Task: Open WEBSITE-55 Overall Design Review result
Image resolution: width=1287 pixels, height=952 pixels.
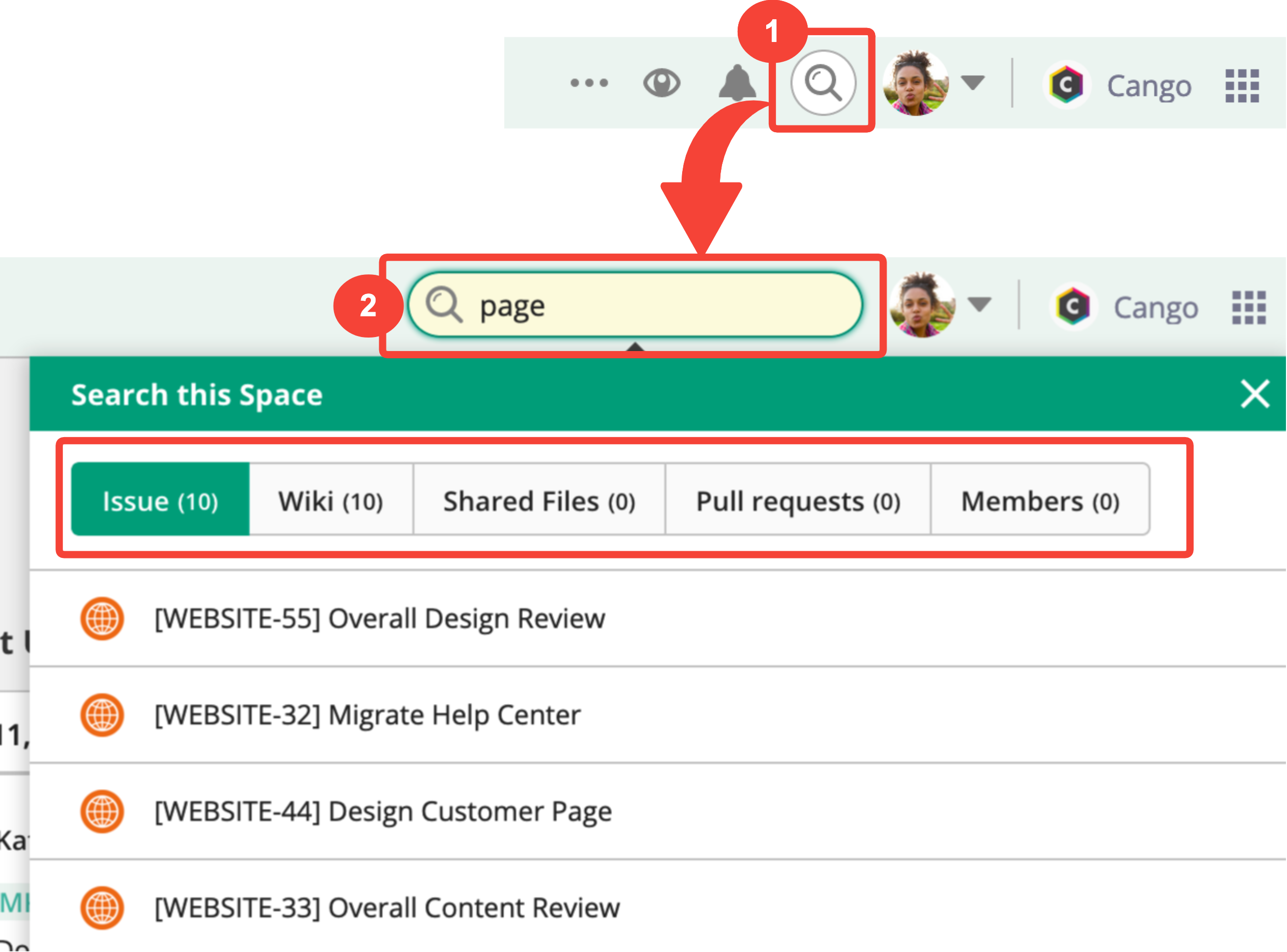Action: pyautogui.click(x=659, y=619)
